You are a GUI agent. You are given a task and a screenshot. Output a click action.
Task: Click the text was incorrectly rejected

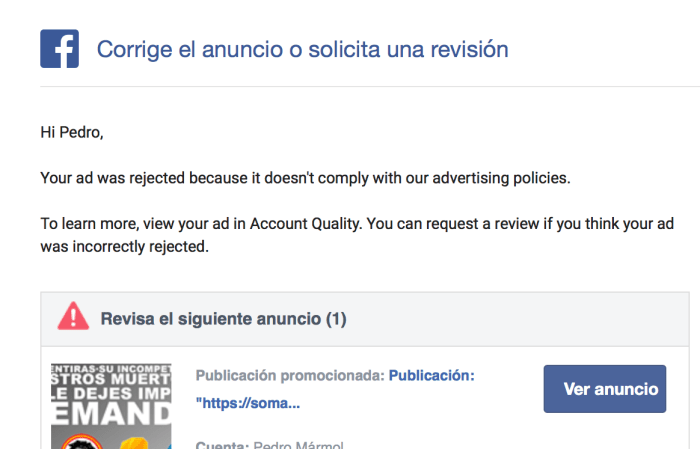pos(124,246)
